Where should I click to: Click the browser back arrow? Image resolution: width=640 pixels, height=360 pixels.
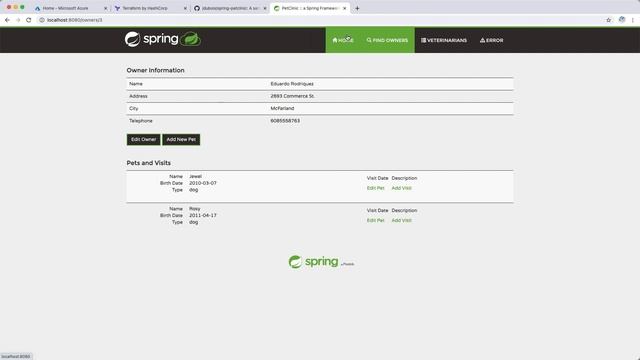coord(7,20)
